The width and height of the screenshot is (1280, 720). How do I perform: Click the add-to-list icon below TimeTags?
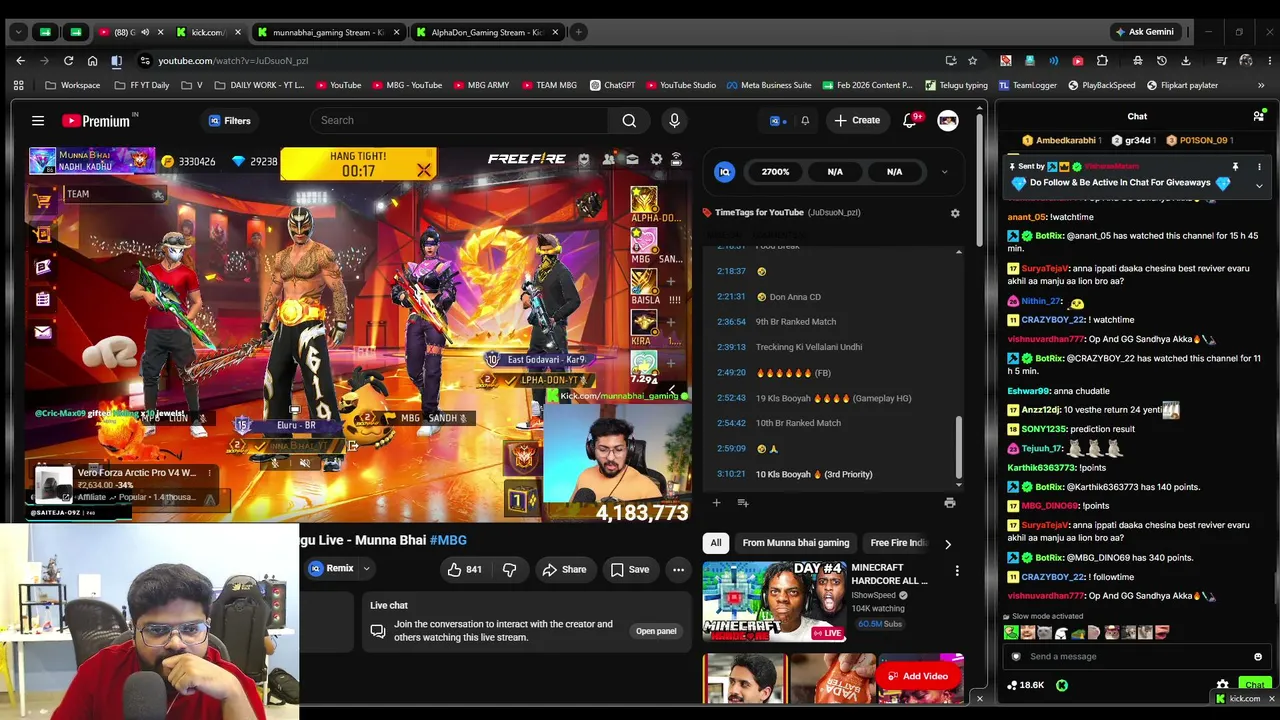[743, 503]
